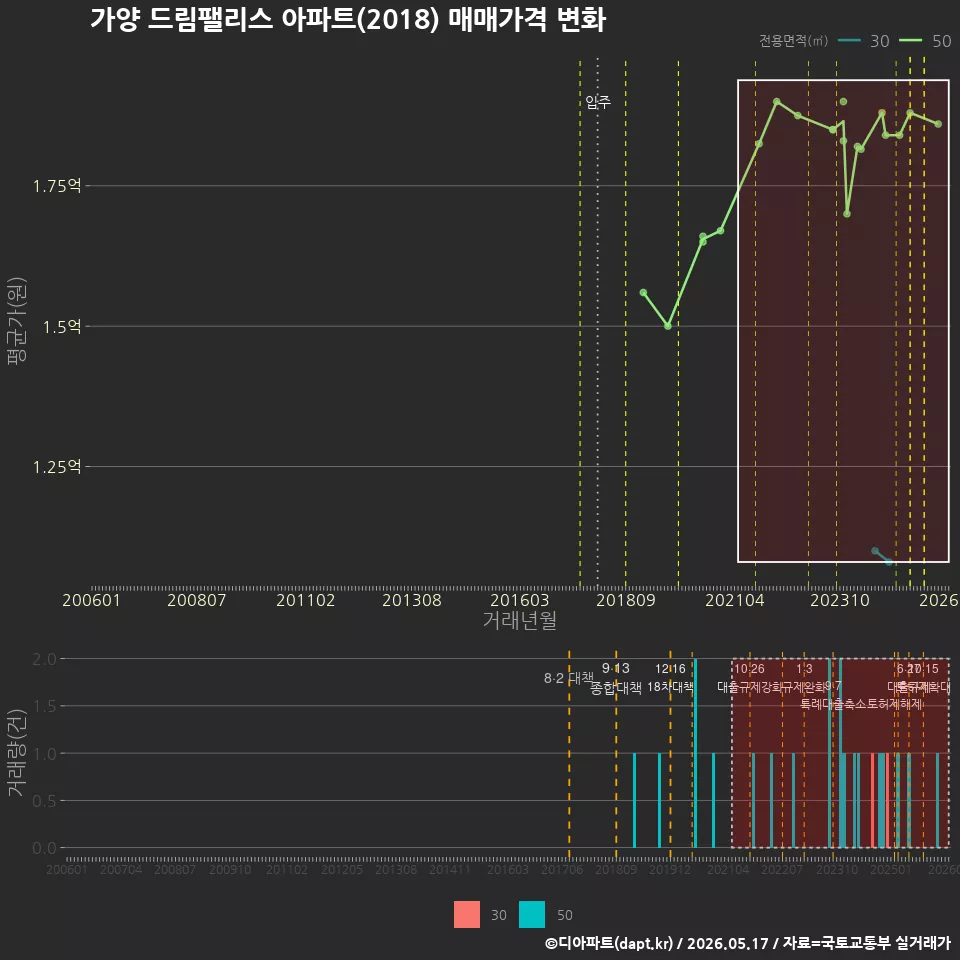This screenshot has height=960, width=960.
Task: Click the 1.5억 price axis label
Action: [62, 327]
